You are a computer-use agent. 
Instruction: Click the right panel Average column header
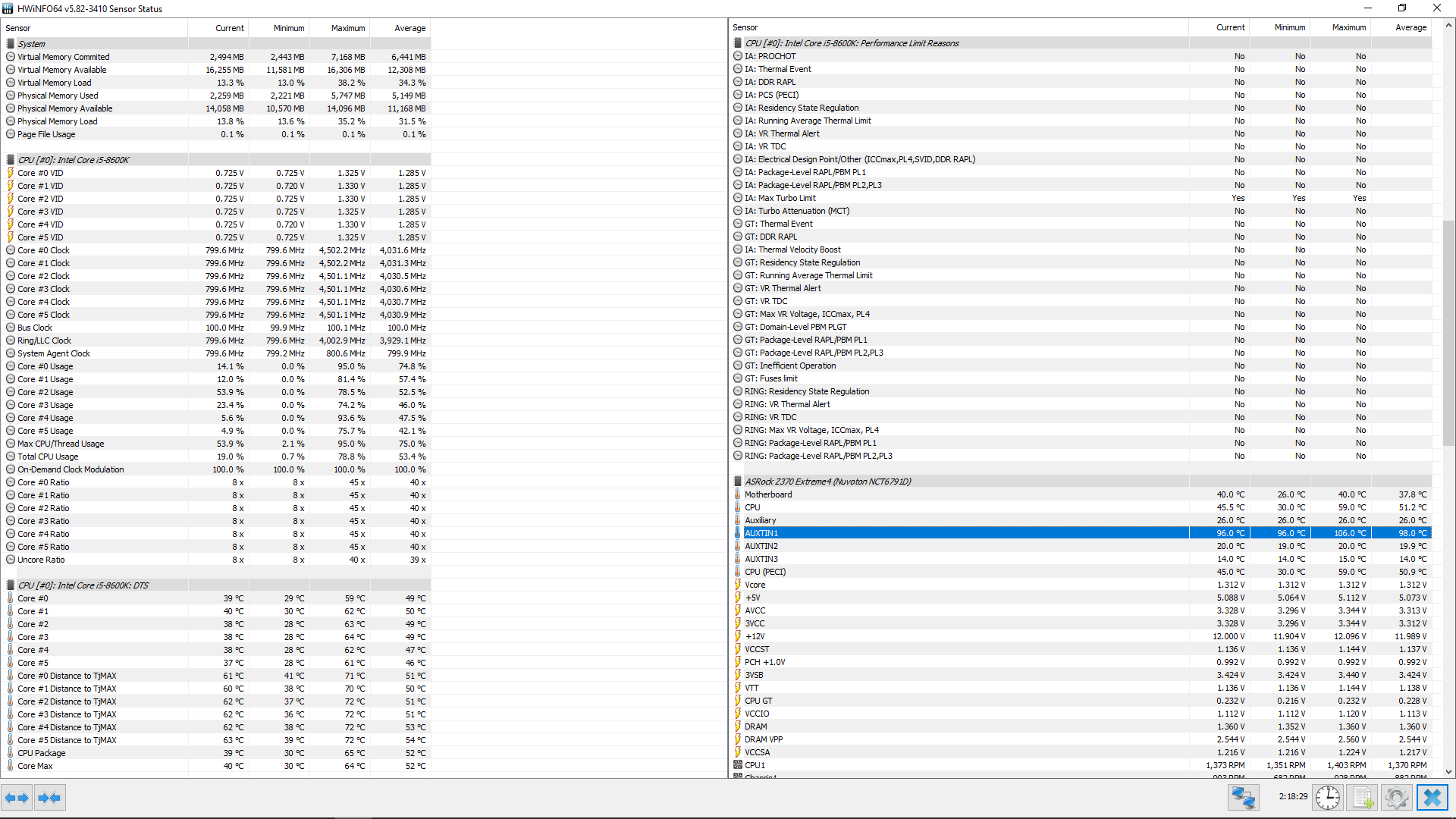[x=1410, y=27]
